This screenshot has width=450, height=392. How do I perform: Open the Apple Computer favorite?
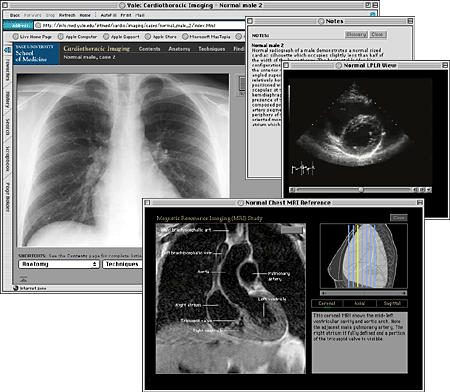[77, 37]
